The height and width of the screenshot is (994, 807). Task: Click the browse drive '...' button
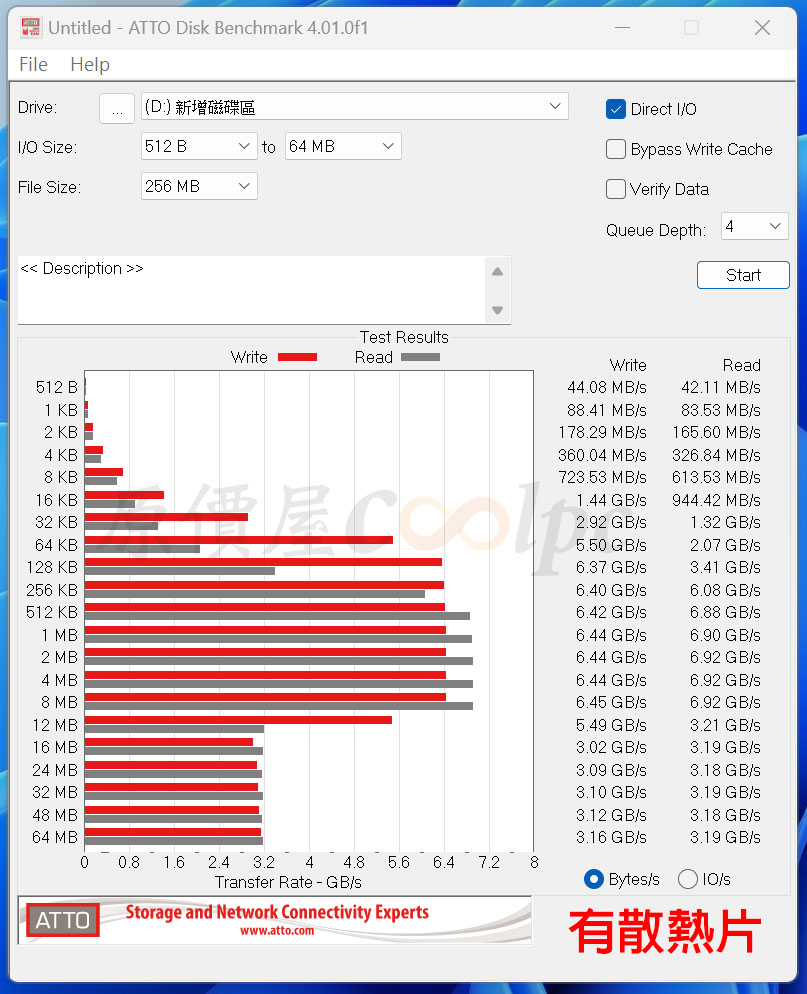(x=117, y=108)
